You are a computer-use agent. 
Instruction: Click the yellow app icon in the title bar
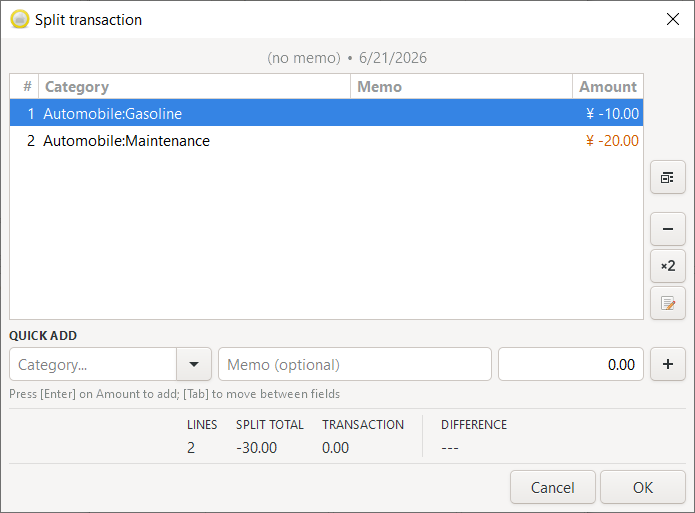click(x=20, y=20)
